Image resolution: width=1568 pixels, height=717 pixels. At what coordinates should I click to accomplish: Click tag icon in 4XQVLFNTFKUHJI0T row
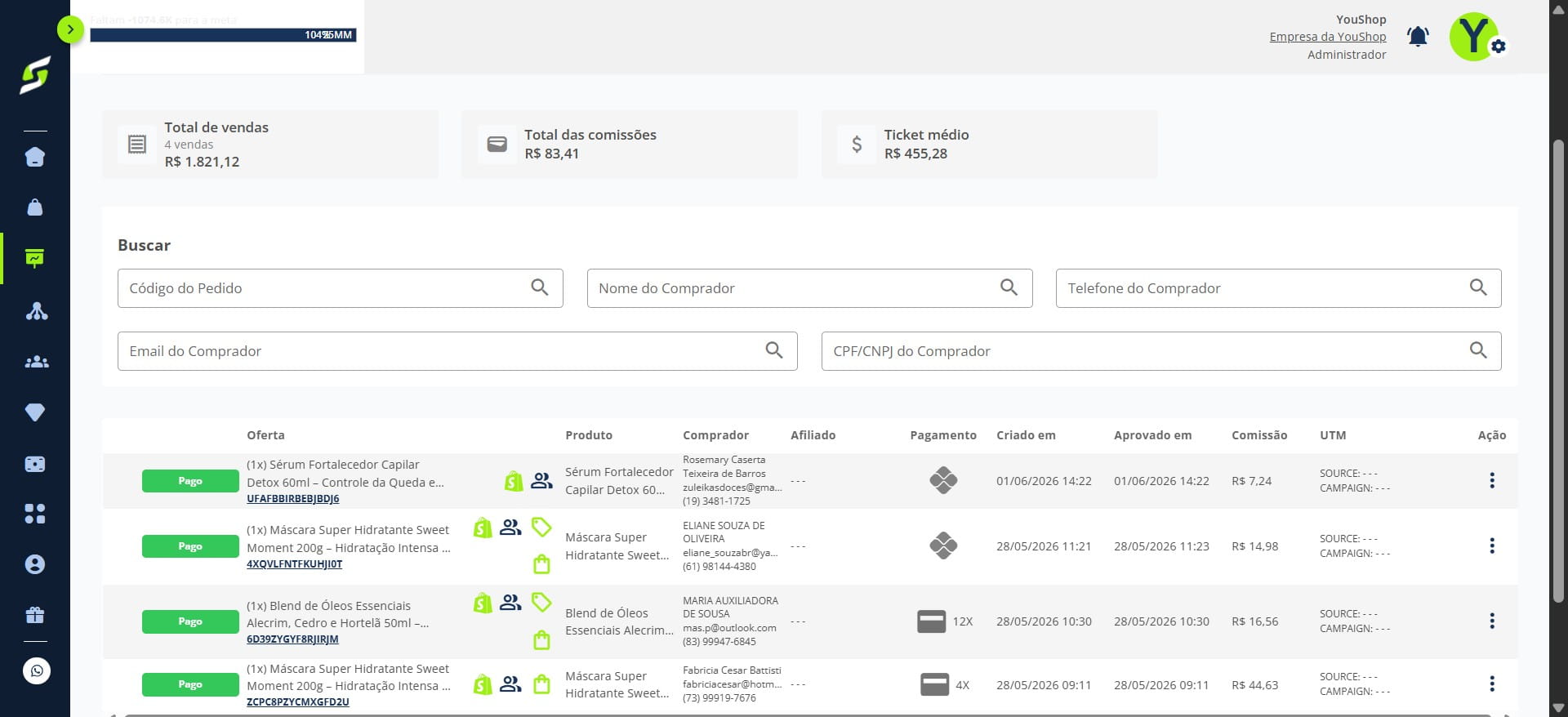541,528
